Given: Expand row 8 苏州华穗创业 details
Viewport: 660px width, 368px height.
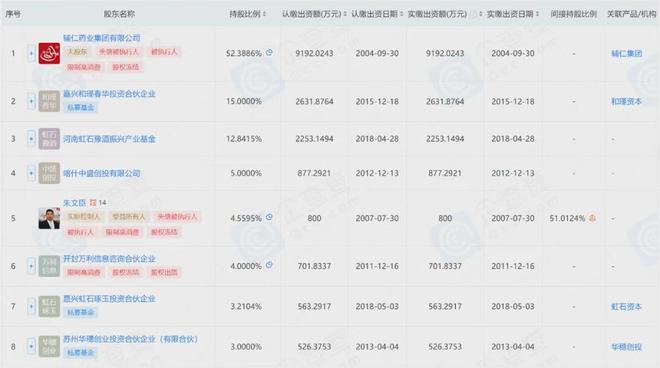Looking at the screenshot, I should [x=31, y=347].
